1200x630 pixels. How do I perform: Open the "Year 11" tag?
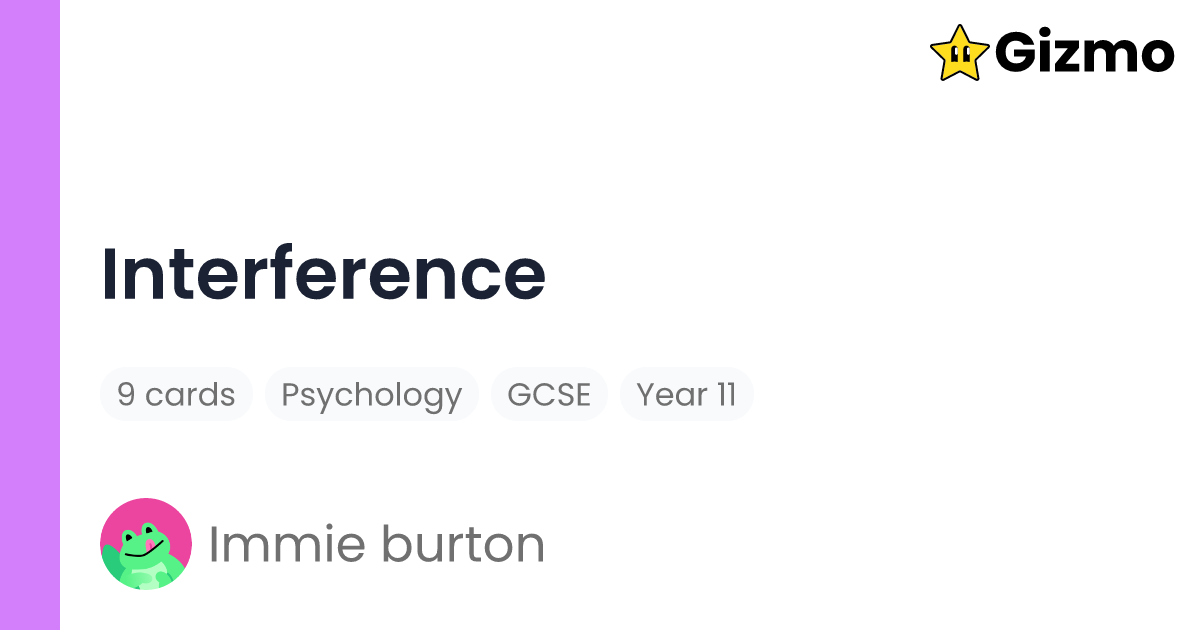point(686,395)
